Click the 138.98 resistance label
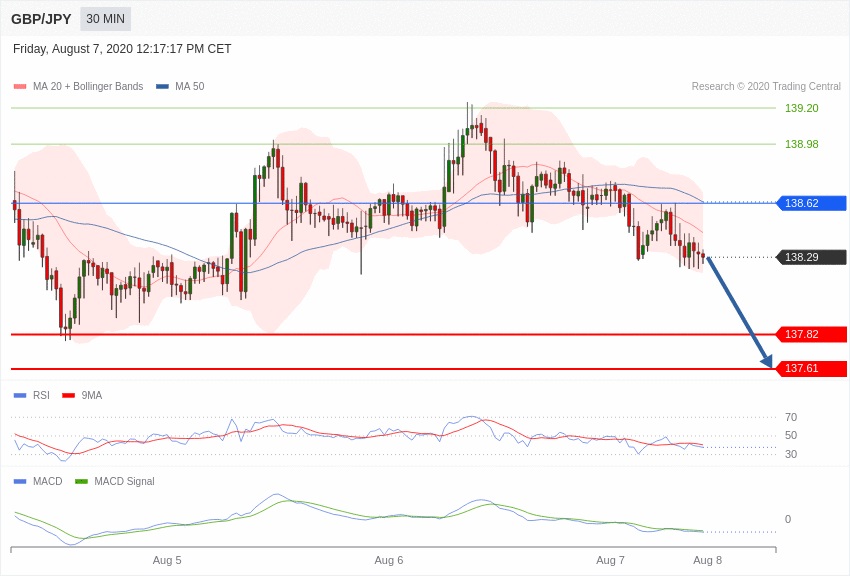Screen dimensions: 850x576 pyautogui.click(x=801, y=144)
